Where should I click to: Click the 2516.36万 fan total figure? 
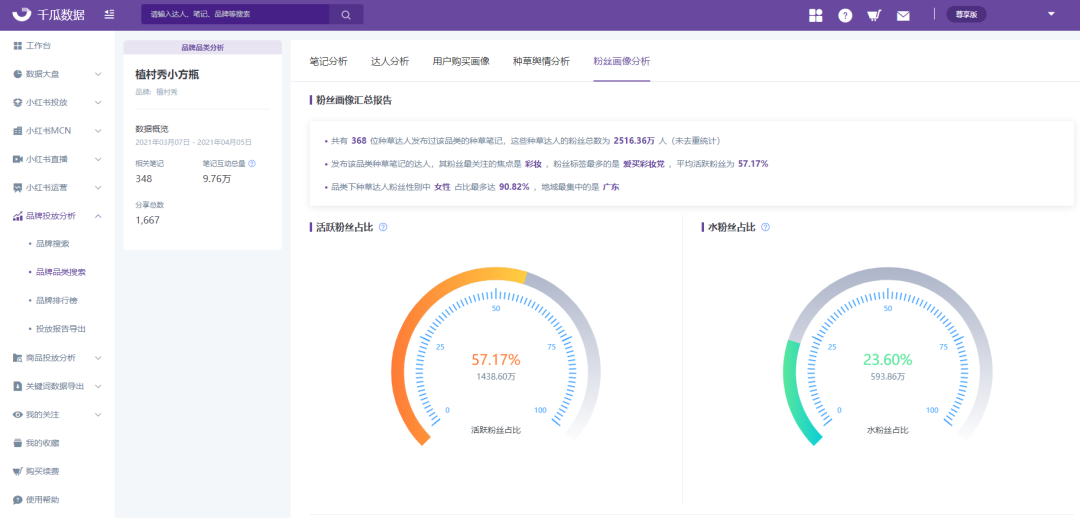click(x=634, y=141)
